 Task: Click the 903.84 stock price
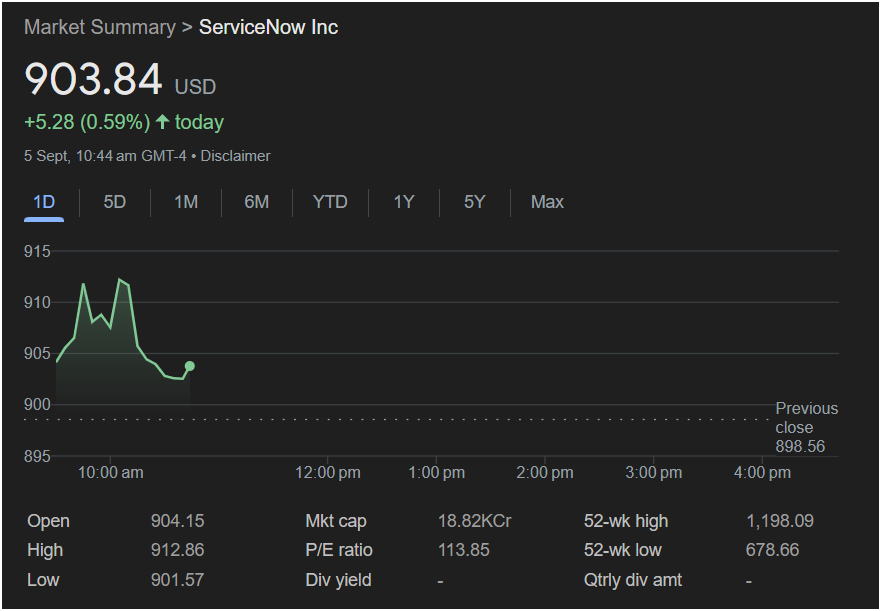click(93, 79)
